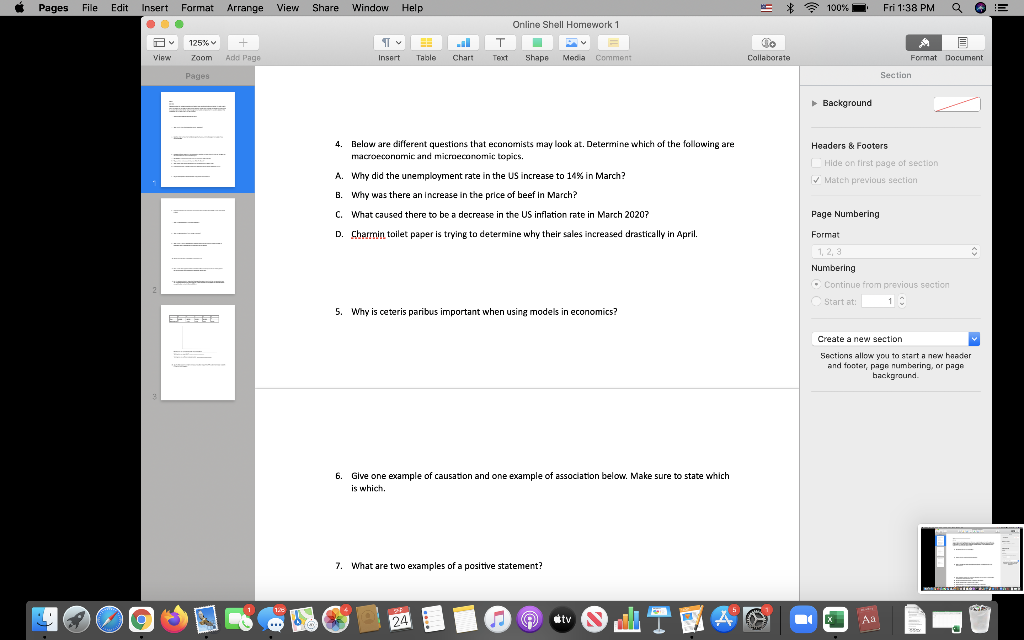Open the Share menu

coord(325,8)
